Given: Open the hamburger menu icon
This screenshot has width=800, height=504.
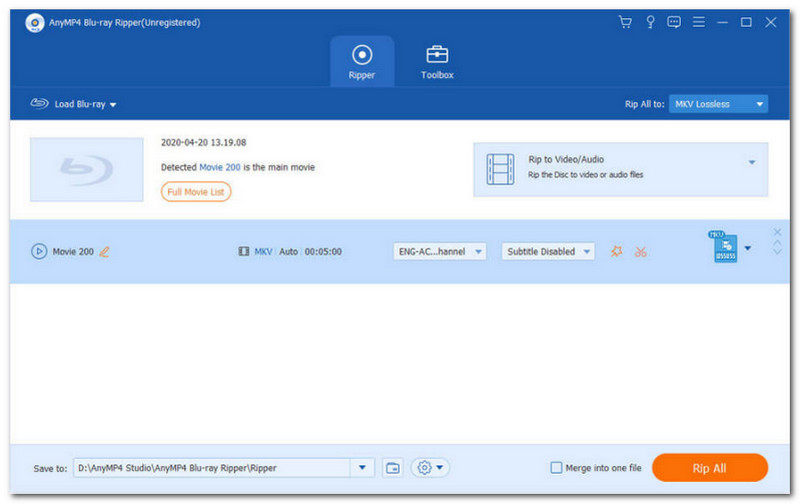Looking at the screenshot, I should tap(698, 22).
